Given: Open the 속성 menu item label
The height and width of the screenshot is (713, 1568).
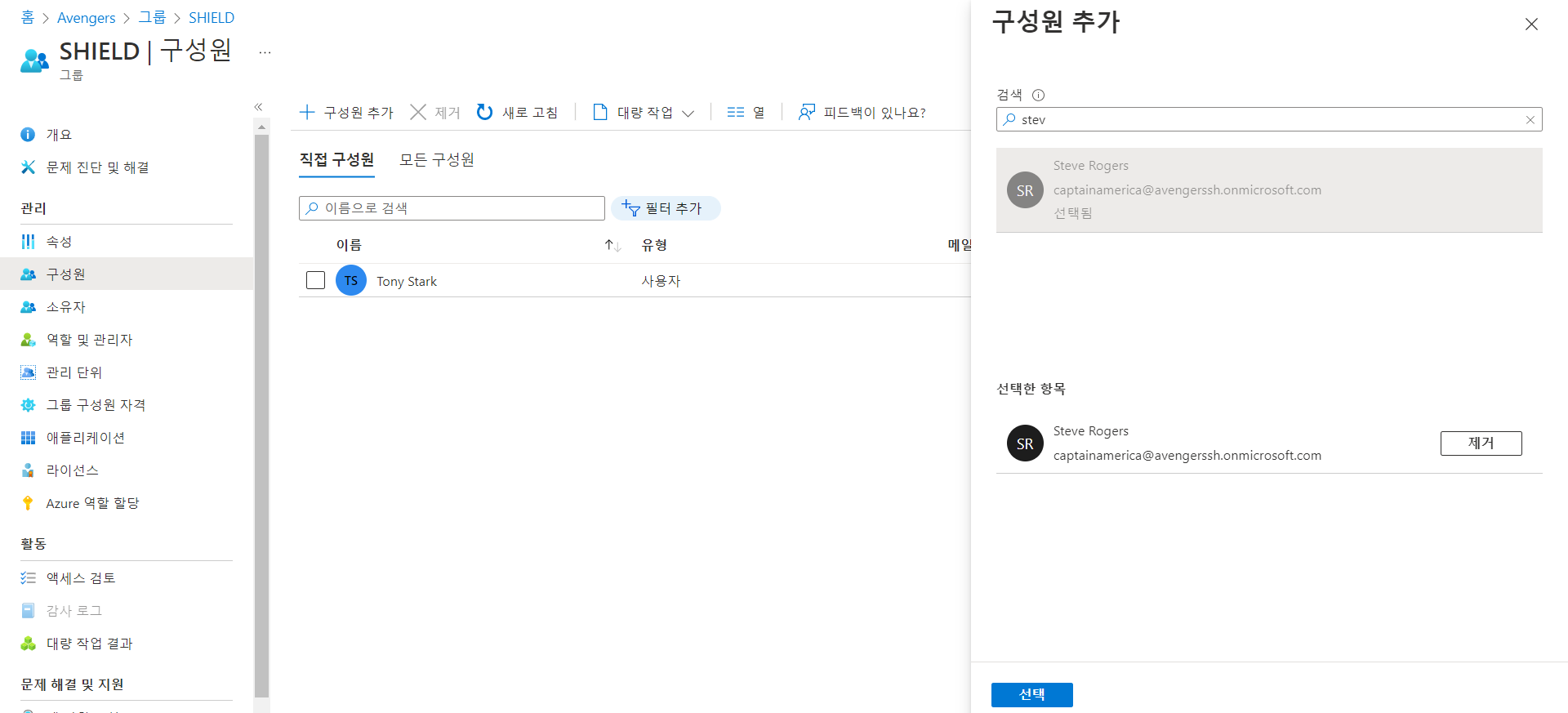Looking at the screenshot, I should click(x=60, y=242).
